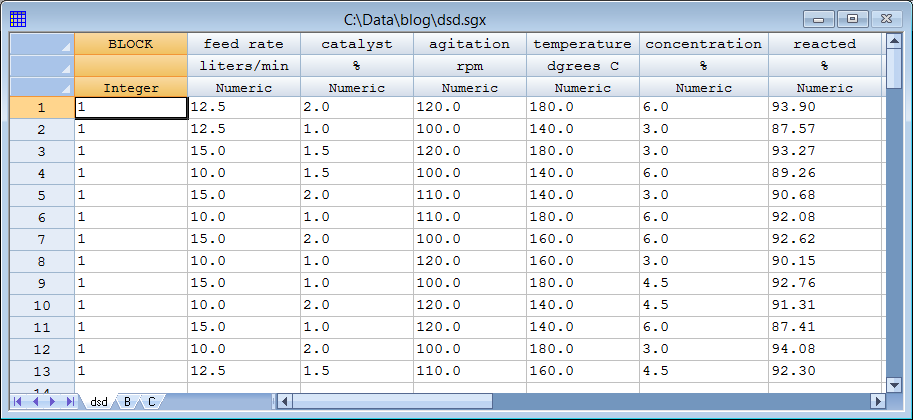
Task: Select row 7 by its row header
Action: (x=41, y=239)
